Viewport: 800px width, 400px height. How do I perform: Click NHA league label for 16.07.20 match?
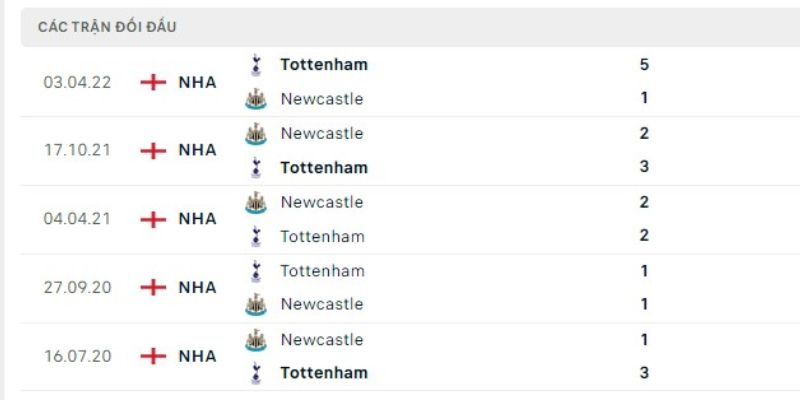pyautogui.click(x=197, y=356)
